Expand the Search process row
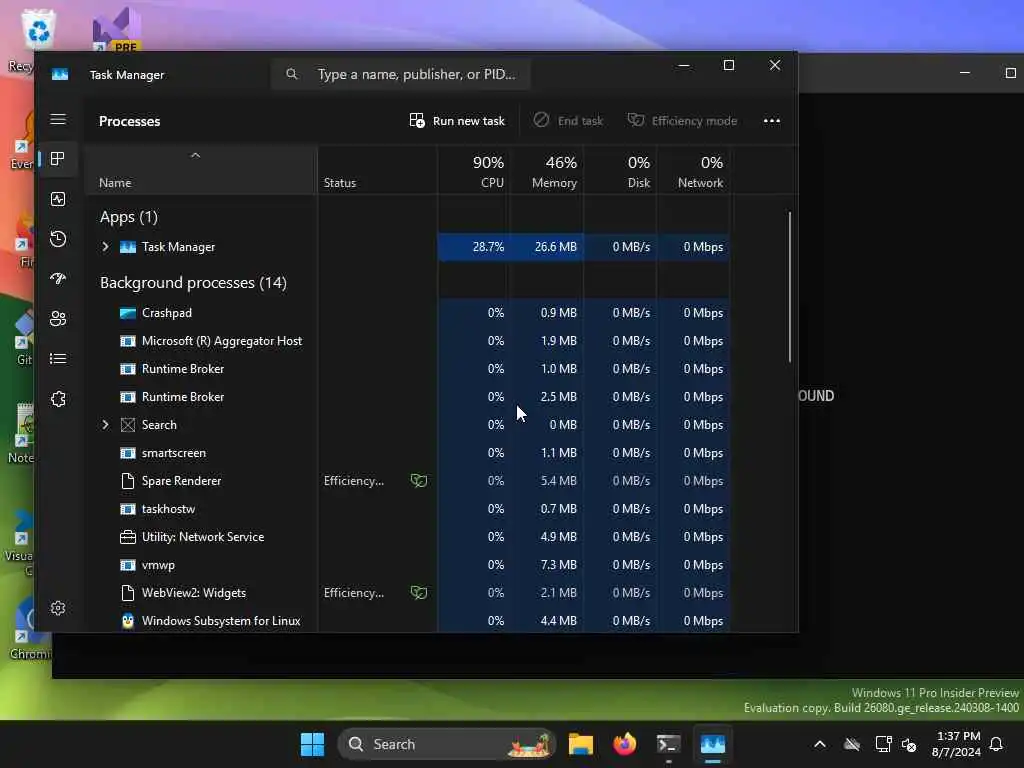The image size is (1024, 768). coord(105,424)
